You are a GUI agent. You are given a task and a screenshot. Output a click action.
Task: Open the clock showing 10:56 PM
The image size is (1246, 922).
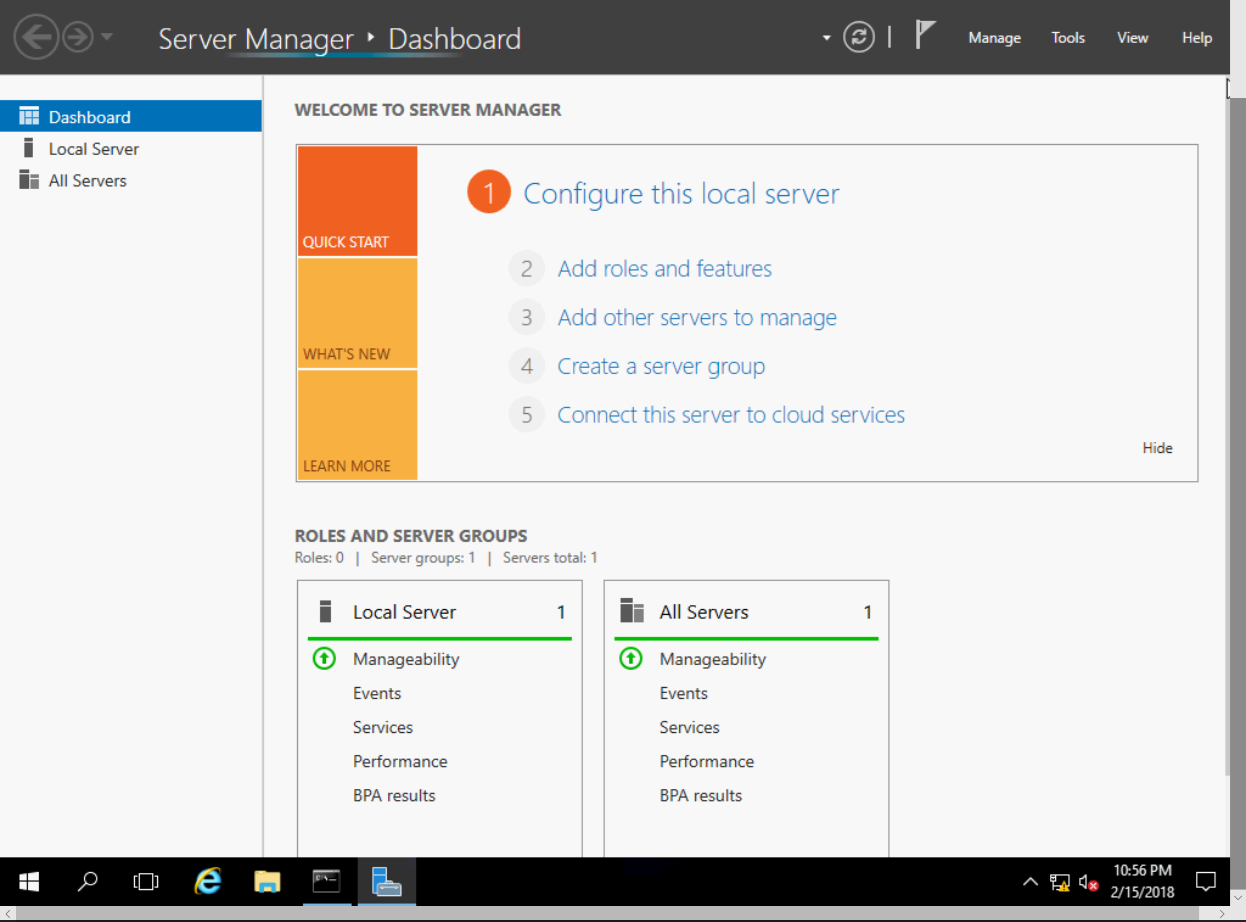[1141, 881]
